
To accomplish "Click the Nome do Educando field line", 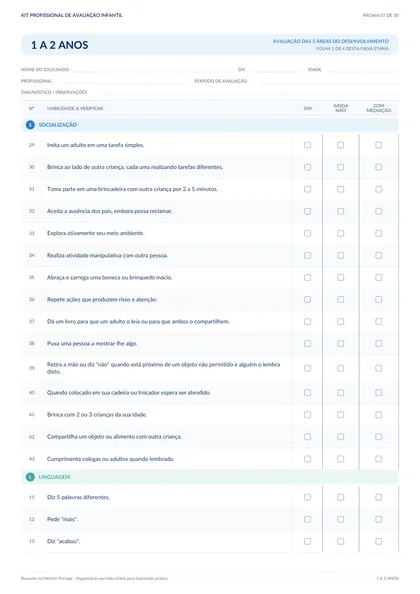I will [x=152, y=70].
